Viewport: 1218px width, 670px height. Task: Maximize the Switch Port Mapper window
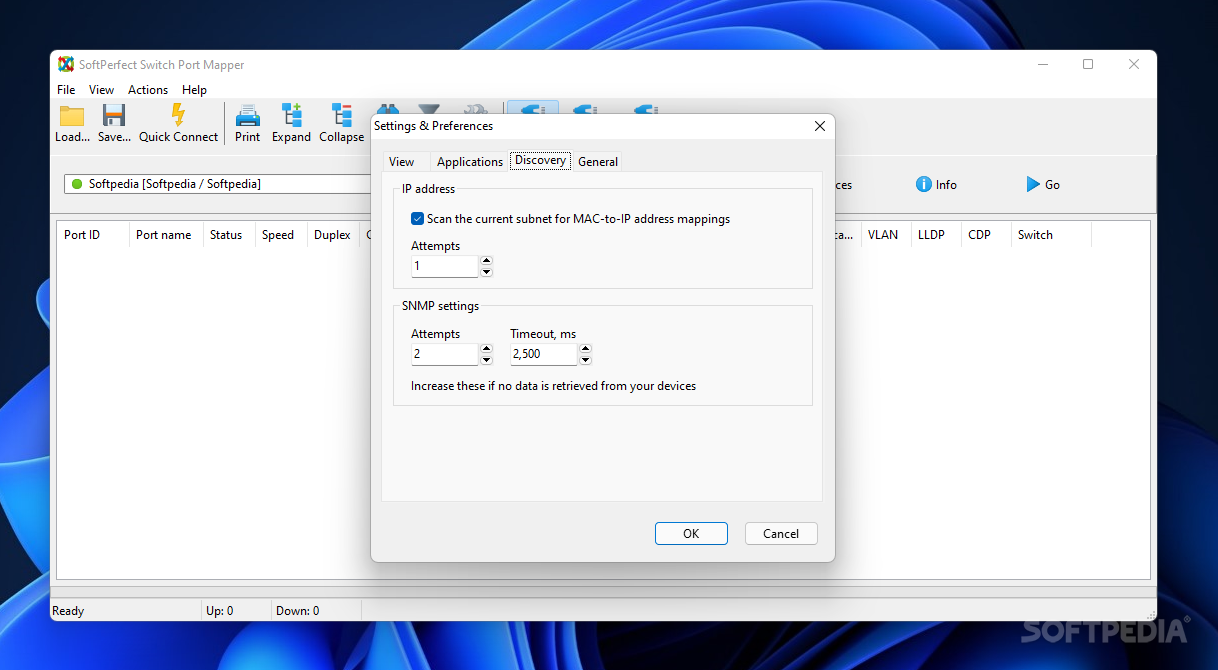point(1088,64)
